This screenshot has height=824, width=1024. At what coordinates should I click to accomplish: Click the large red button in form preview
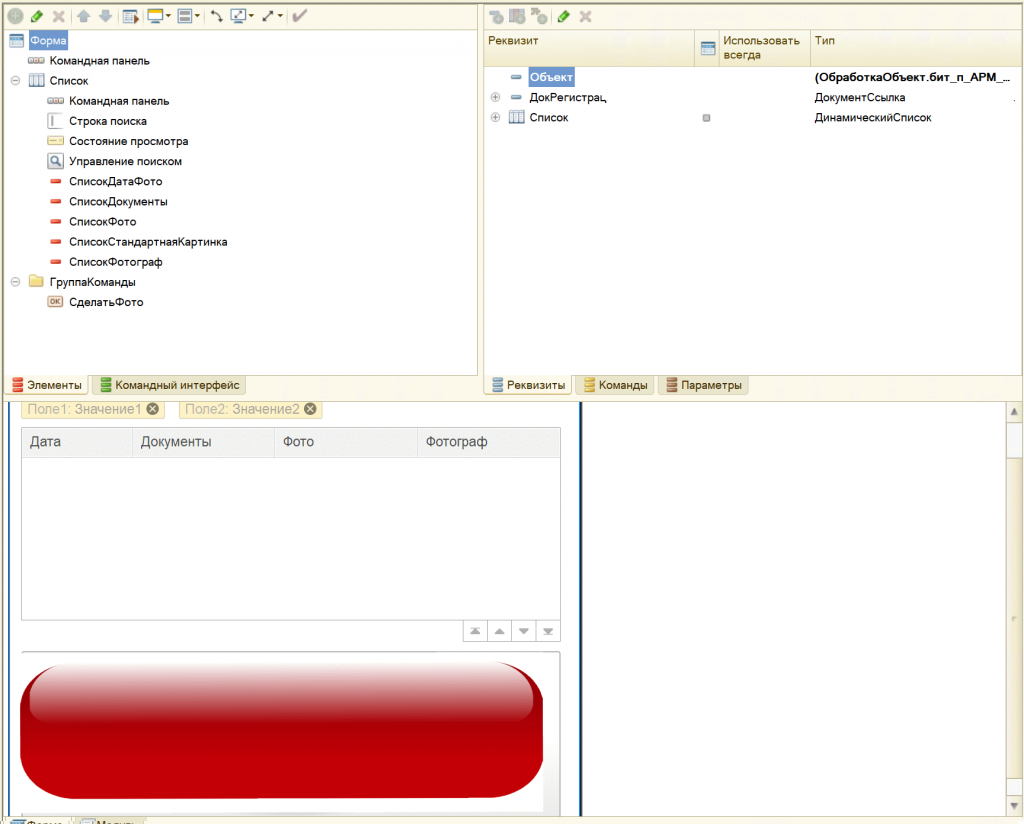[x=281, y=730]
